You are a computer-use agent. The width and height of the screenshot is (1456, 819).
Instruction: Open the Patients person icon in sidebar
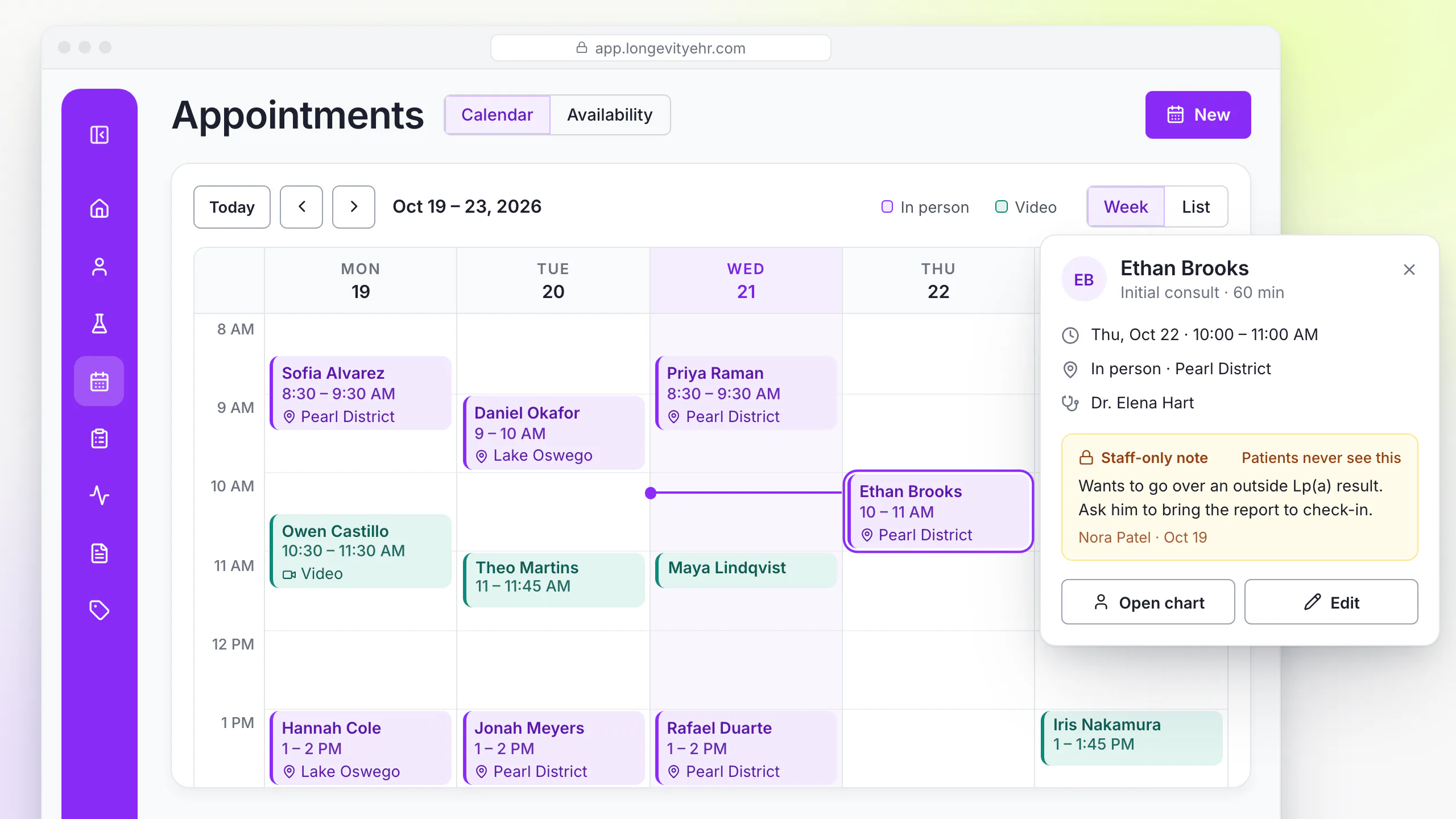(x=100, y=267)
